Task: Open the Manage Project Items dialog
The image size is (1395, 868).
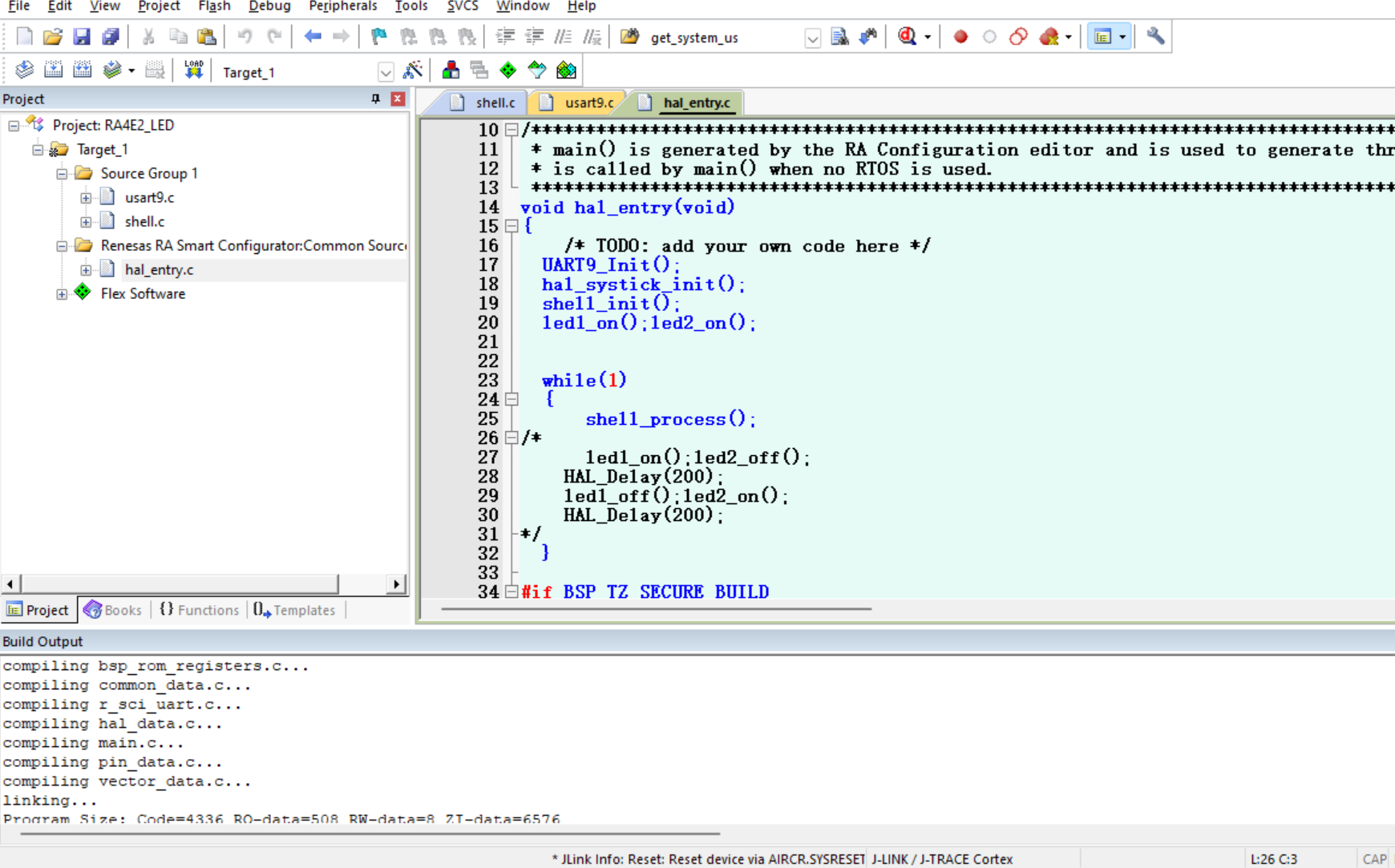Action: [451, 71]
